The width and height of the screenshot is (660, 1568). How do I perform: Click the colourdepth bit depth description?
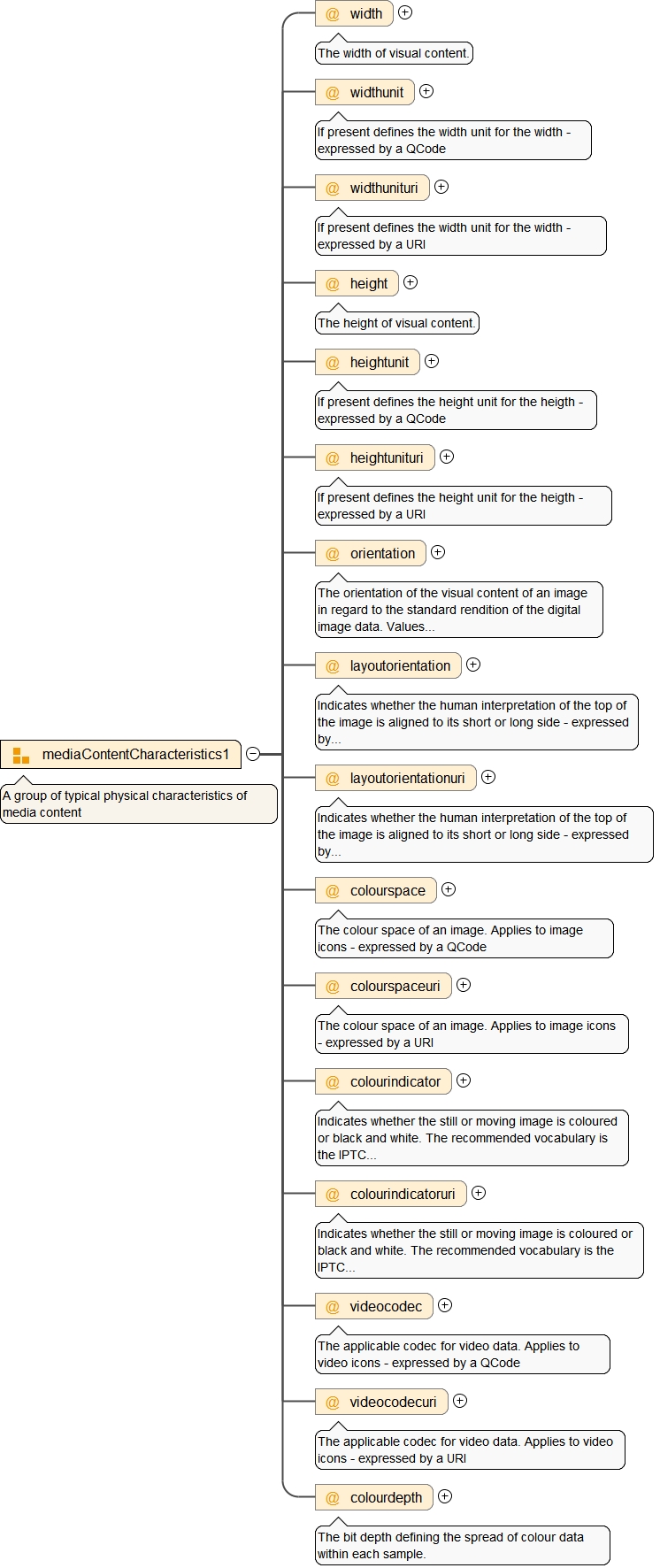(462, 1545)
